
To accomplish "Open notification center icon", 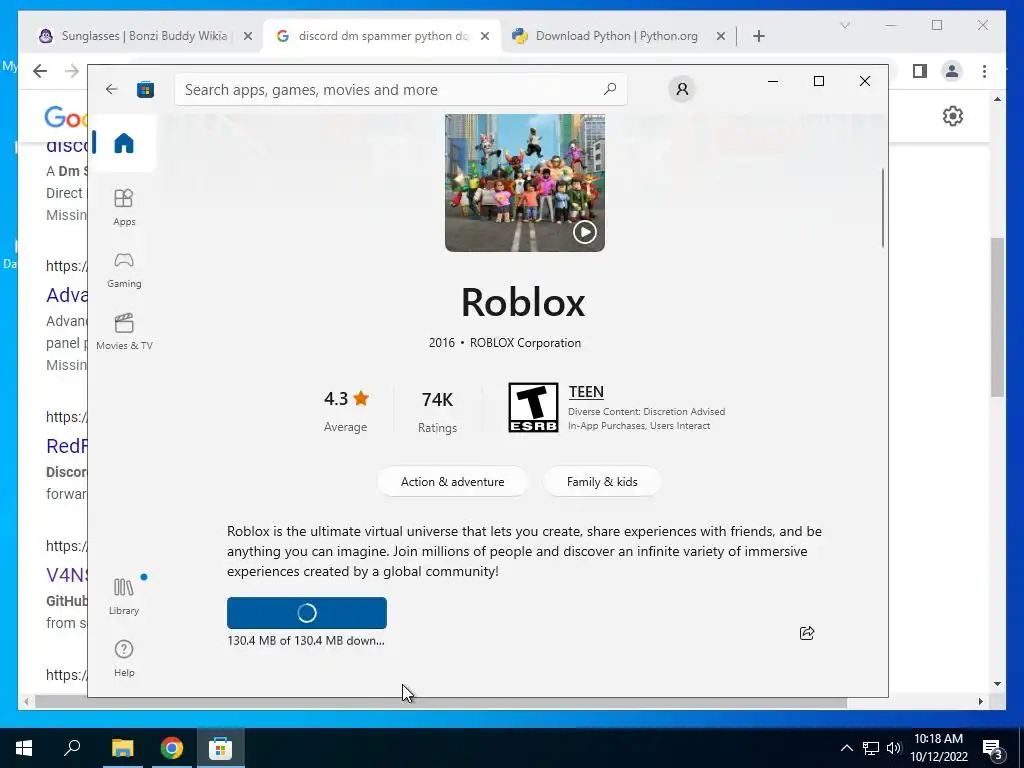I will click(x=993, y=750).
